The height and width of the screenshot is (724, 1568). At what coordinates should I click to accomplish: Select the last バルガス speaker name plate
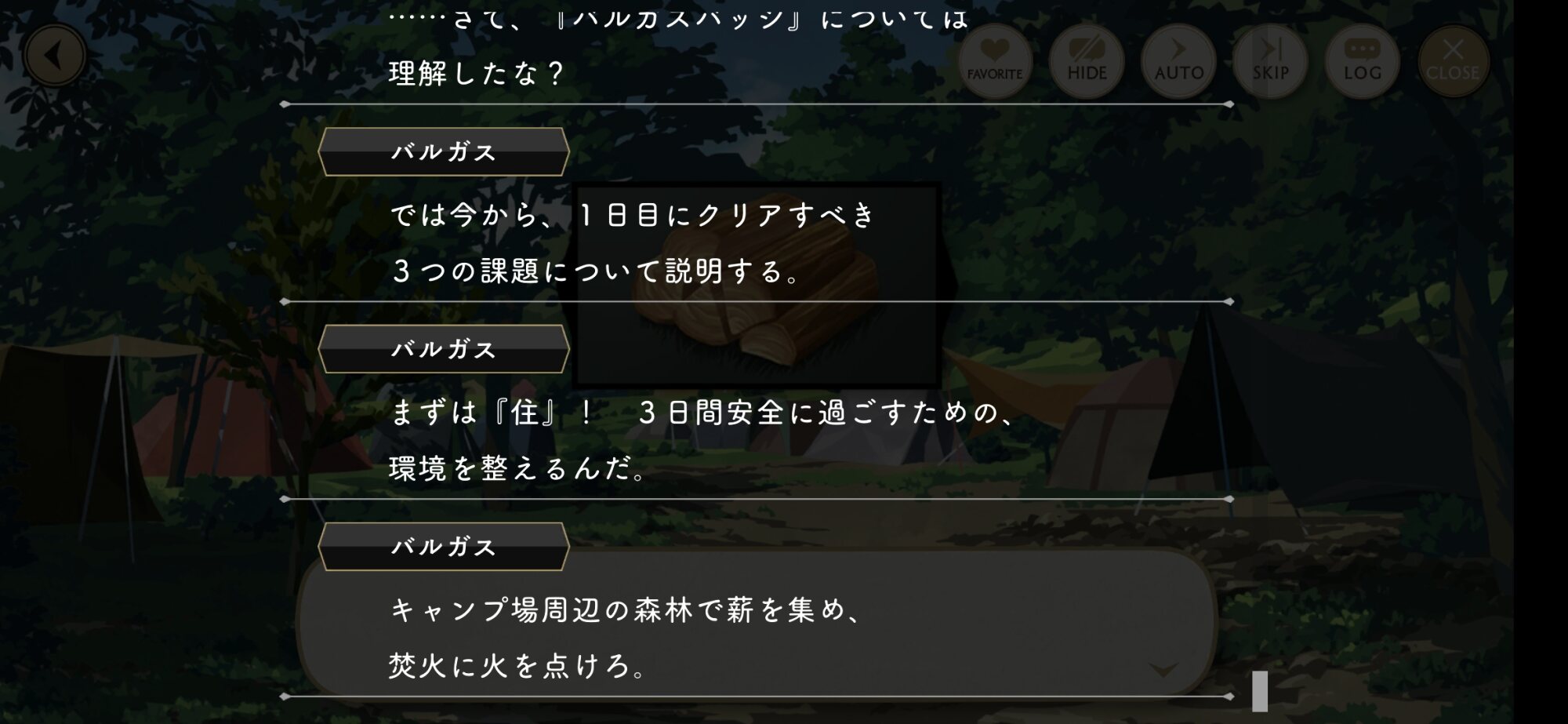coord(444,547)
